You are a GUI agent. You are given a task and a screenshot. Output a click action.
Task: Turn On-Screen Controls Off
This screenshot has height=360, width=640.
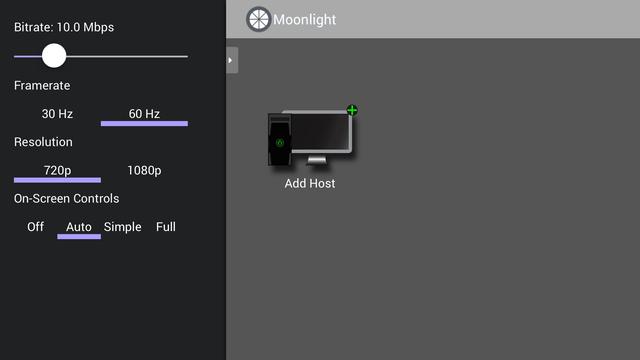click(36, 227)
